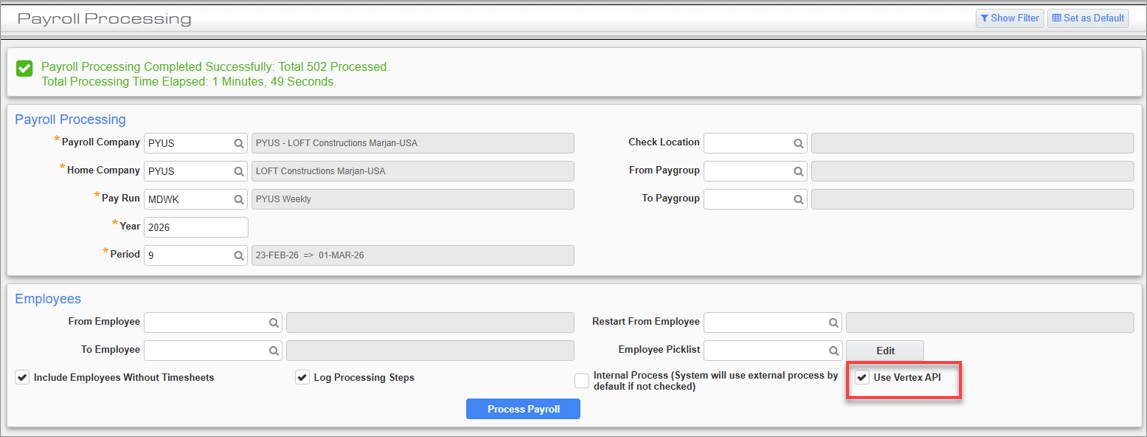The width and height of the screenshot is (1147, 437).
Task: Click the 'Total Processing Time Elapsed' message
Action: coord(189,81)
